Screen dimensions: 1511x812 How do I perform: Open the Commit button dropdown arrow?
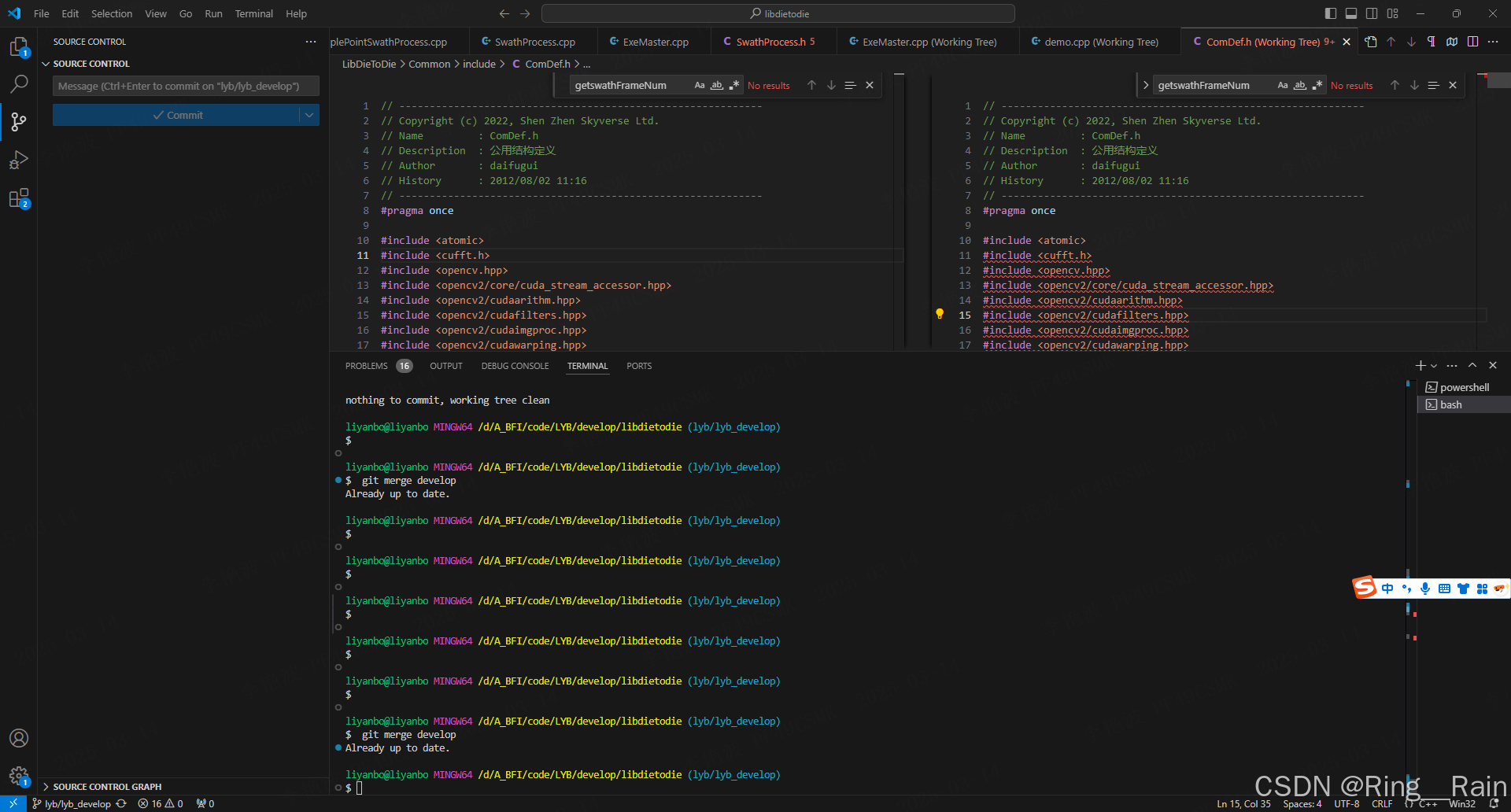pyautogui.click(x=311, y=114)
